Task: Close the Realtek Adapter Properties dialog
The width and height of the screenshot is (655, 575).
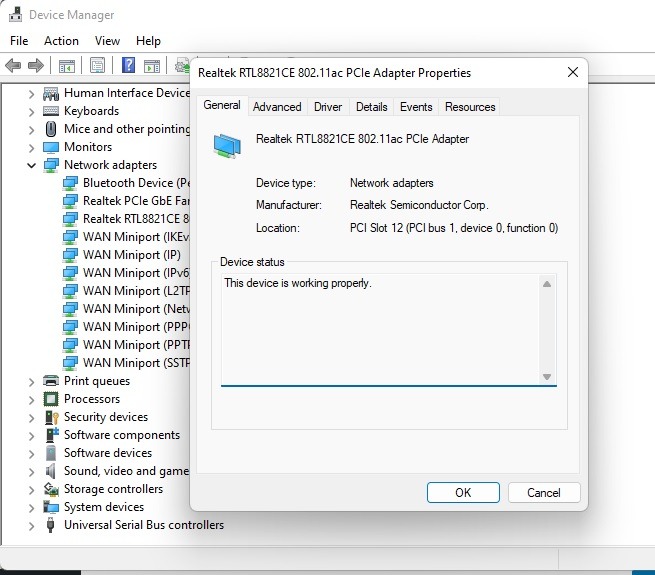Action: (x=573, y=72)
